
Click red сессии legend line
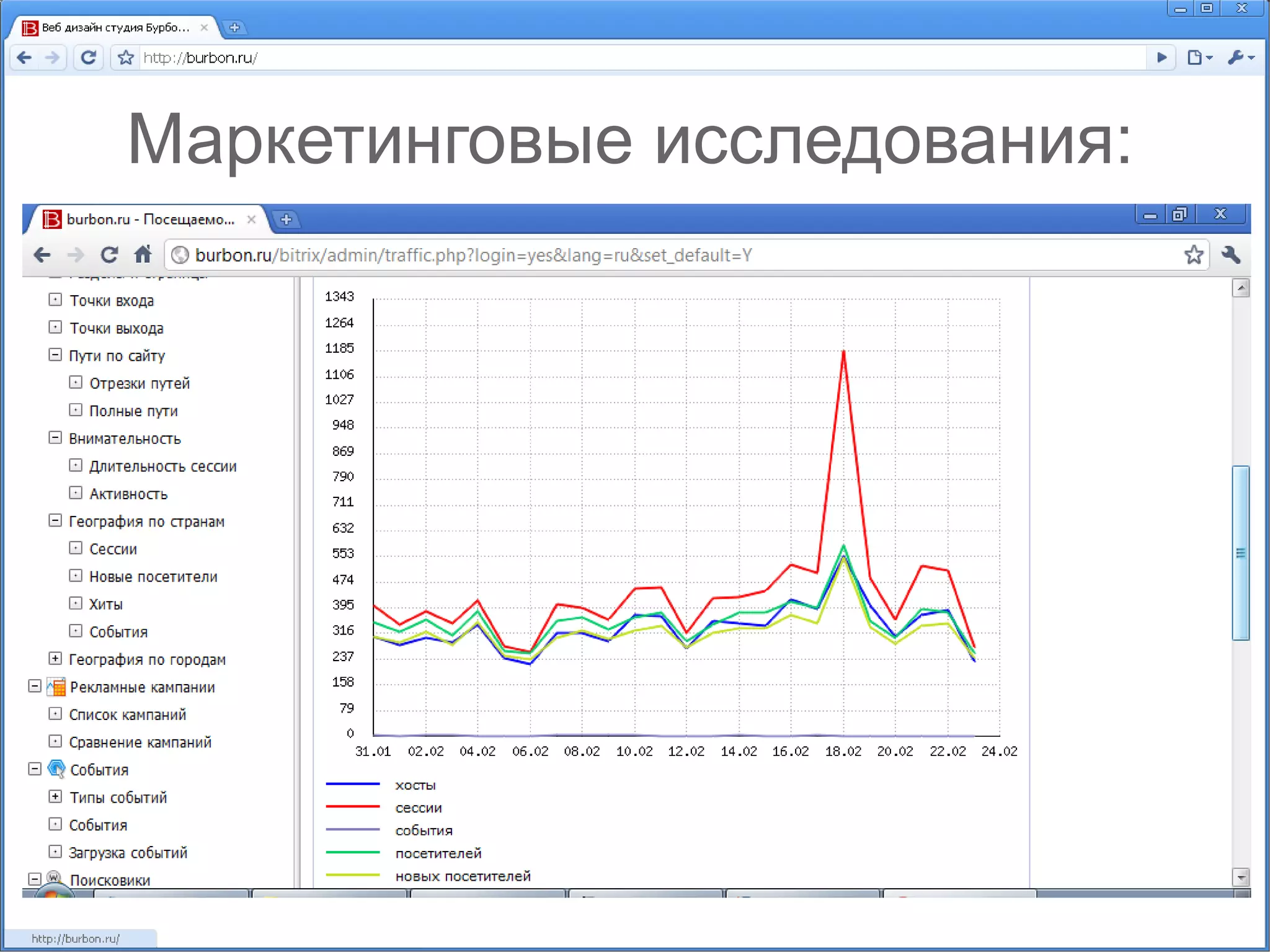(x=353, y=806)
